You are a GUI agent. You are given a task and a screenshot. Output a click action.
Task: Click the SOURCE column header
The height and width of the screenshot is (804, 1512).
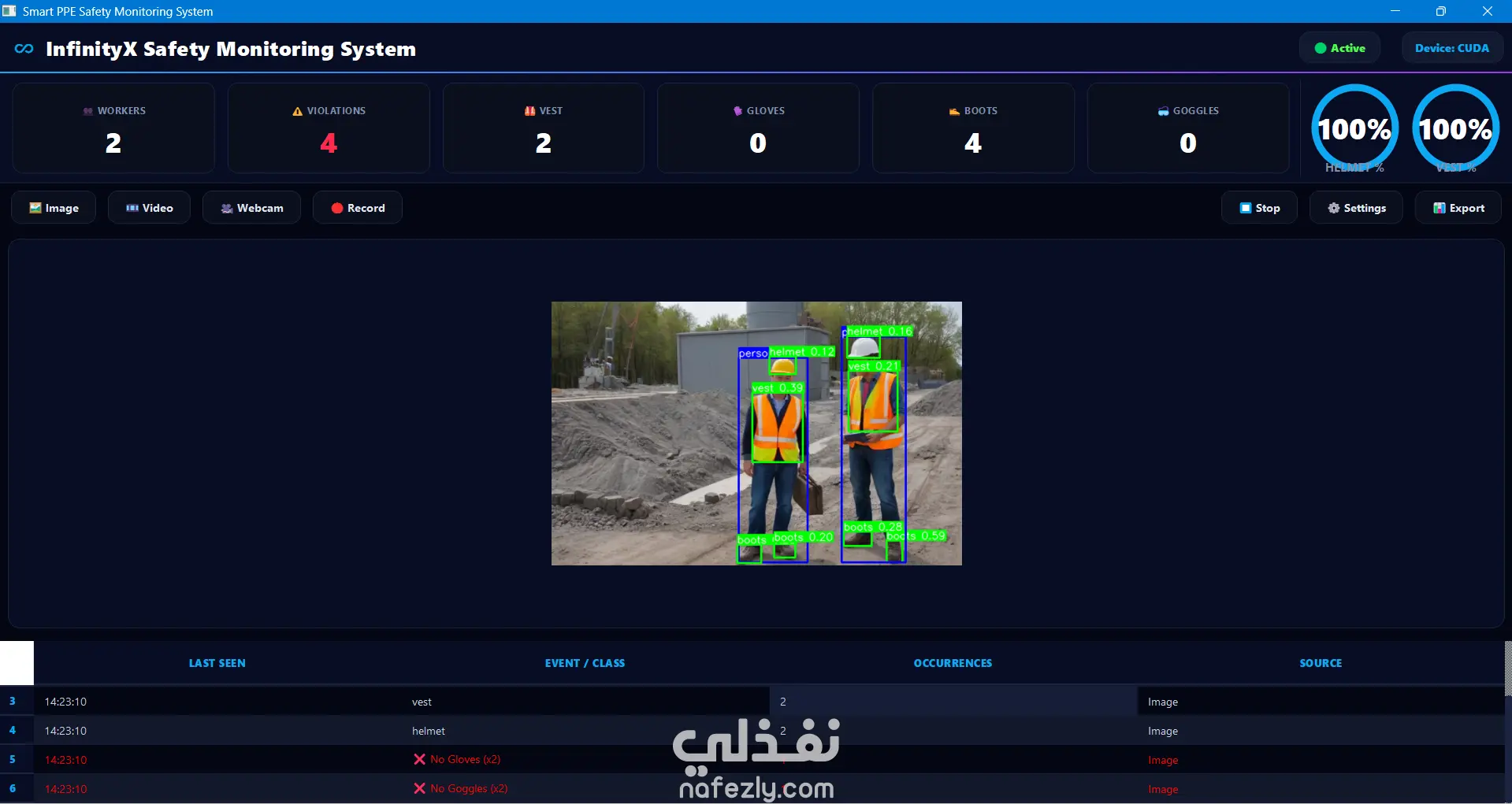tap(1321, 663)
